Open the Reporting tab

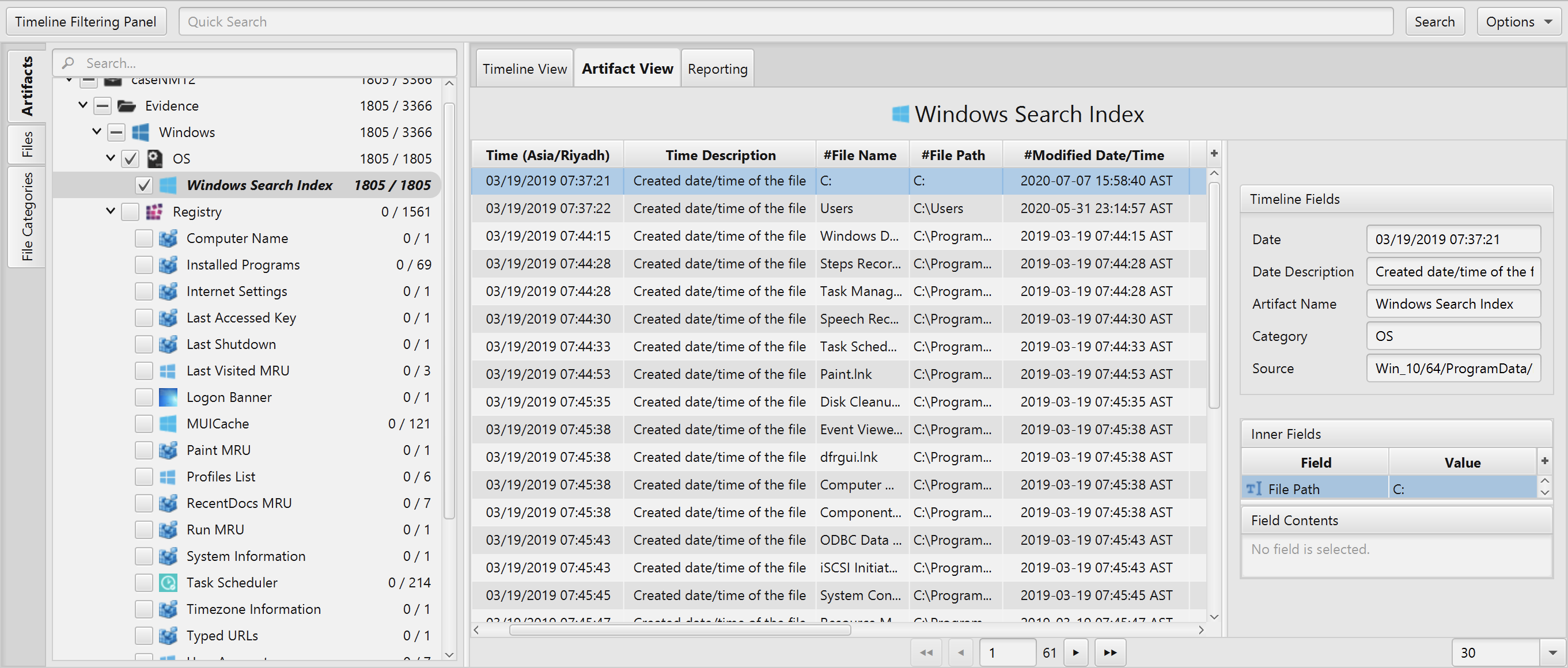pos(717,69)
